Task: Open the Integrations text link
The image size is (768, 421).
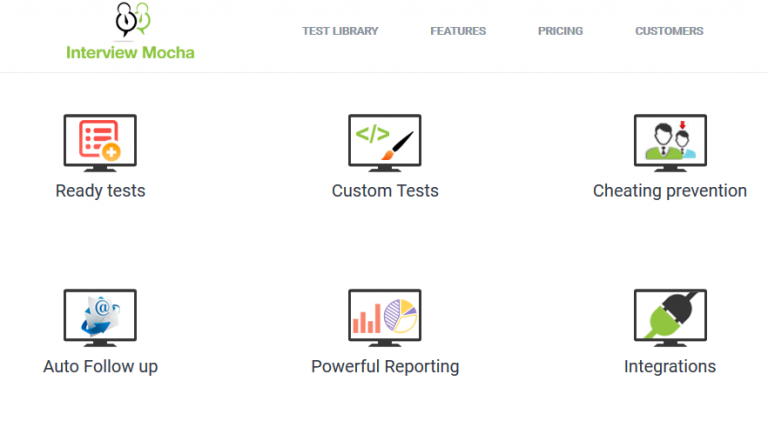Action: pyautogui.click(x=670, y=367)
